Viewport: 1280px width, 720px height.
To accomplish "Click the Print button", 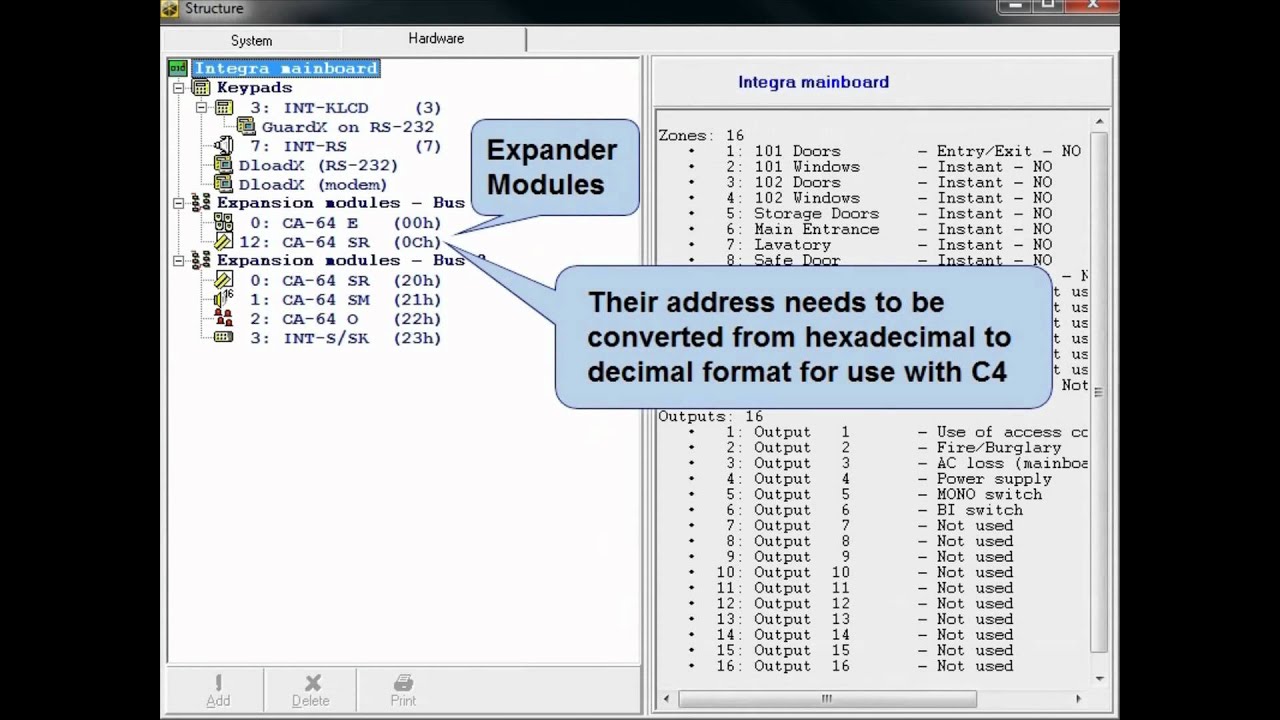I will click(x=403, y=691).
